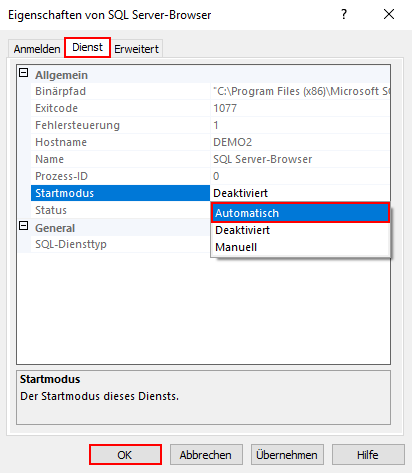This screenshot has height=473, width=412.
Task: Switch to the Anmelden tab
Action: tap(37, 49)
